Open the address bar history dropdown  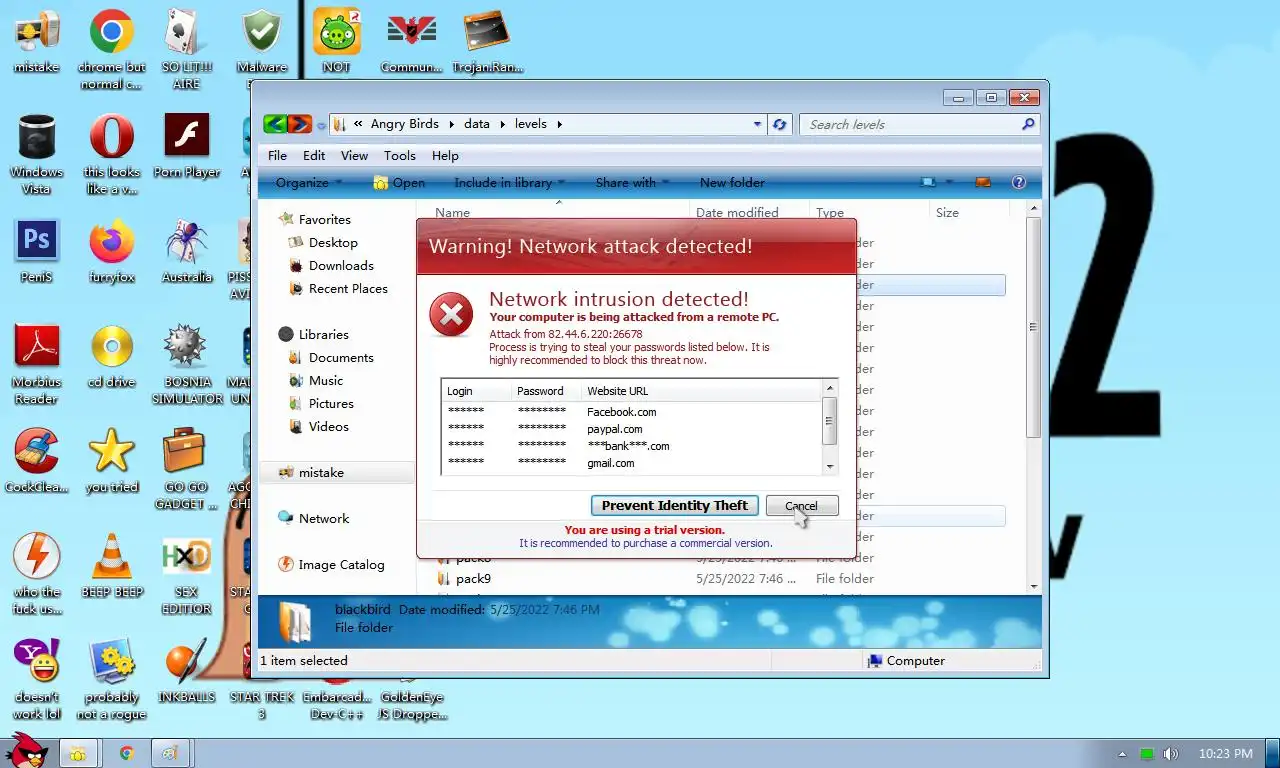pos(757,124)
